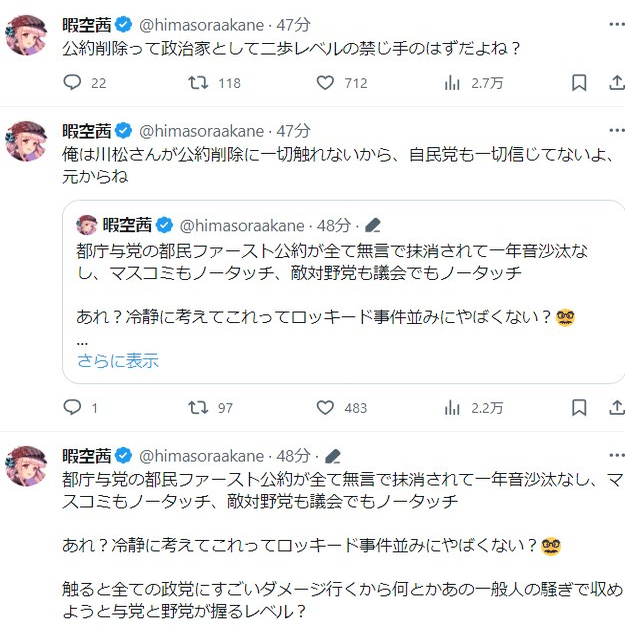625x625 pixels.
Task: Retweet the first tweet with 118 reposts
Action: coord(199,83)
